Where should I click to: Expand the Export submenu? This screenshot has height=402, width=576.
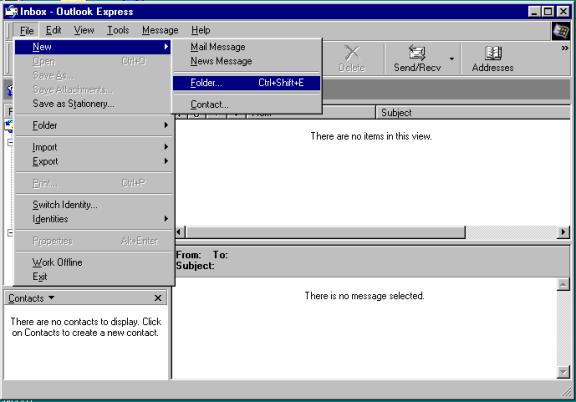tap(93, 161)
